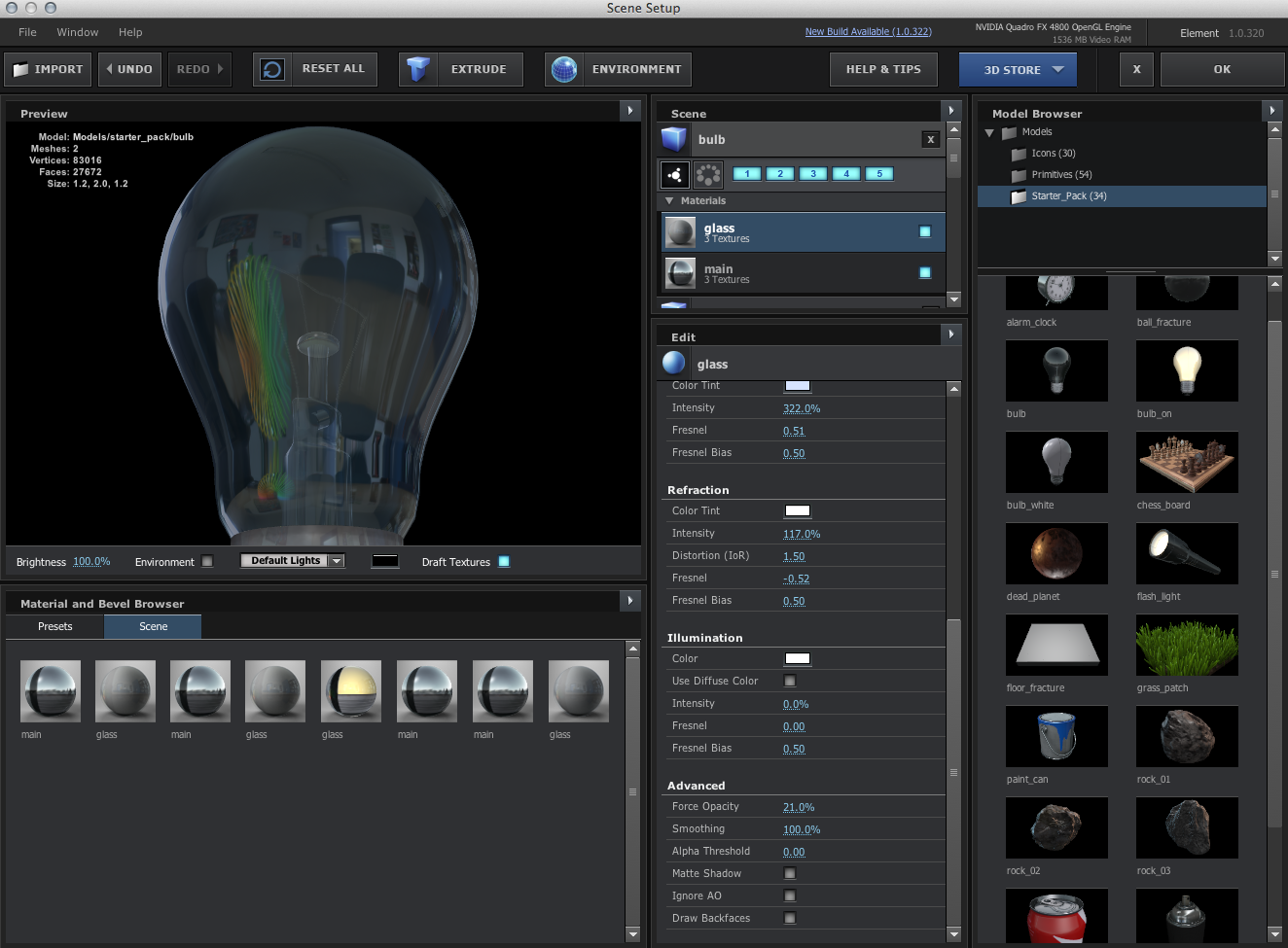
Task: Toggle visibility checkbox for main material
Action: coord(925,272)
